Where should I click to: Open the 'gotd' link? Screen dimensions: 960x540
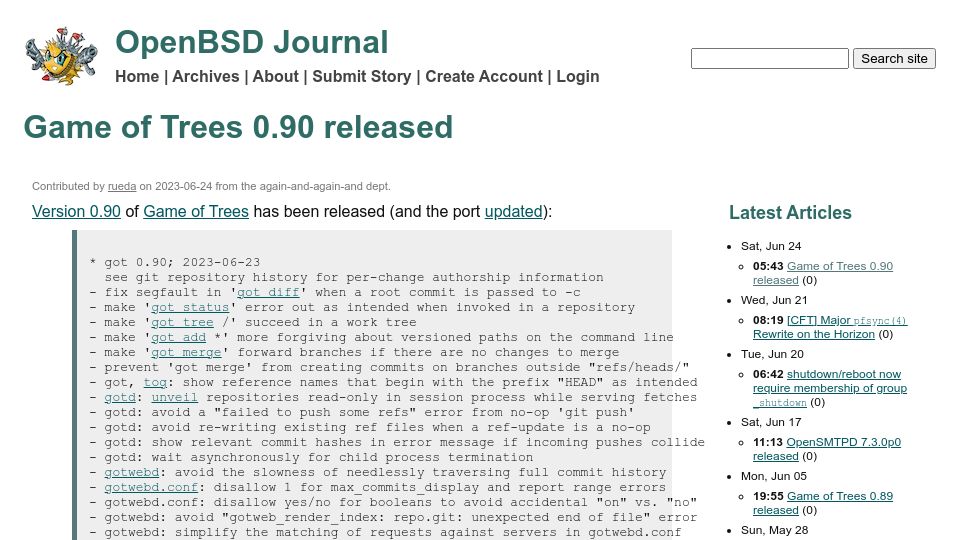click(120, 397)
